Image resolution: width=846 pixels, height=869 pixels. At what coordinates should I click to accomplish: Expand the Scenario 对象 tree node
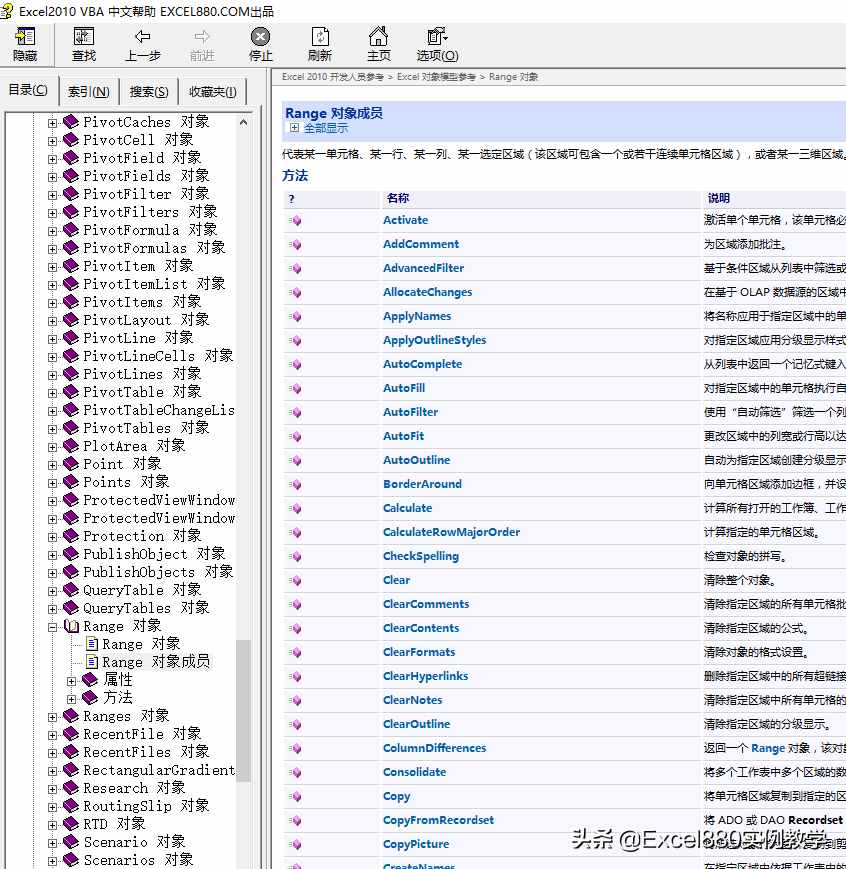tap(52, 844)
